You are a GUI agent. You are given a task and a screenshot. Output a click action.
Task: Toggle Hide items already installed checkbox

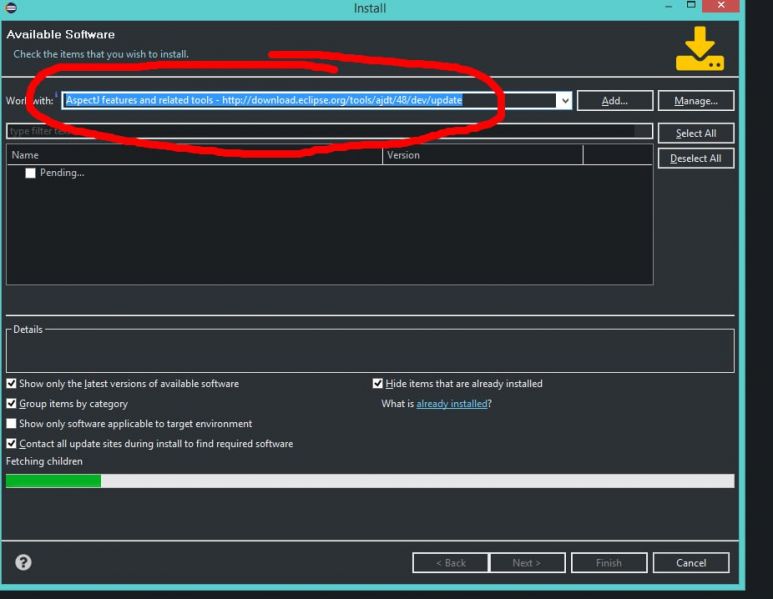378,384
